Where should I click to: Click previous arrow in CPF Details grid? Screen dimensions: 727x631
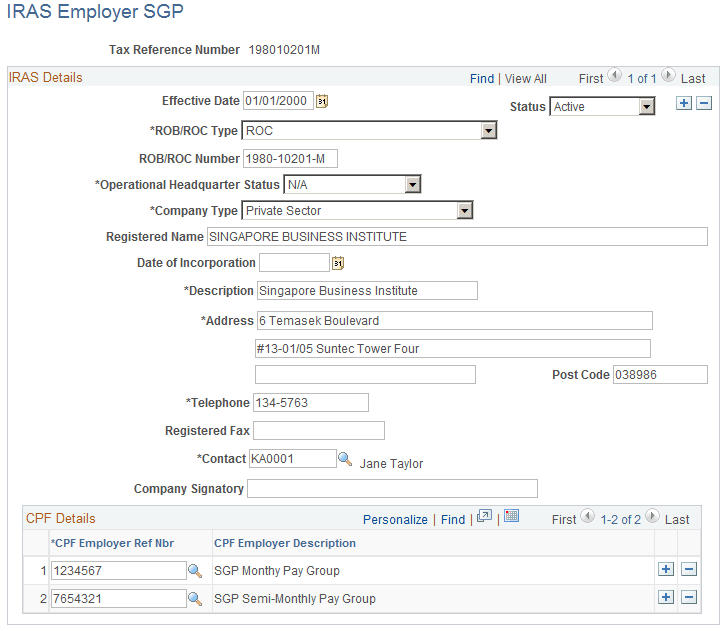pos(587,516)
